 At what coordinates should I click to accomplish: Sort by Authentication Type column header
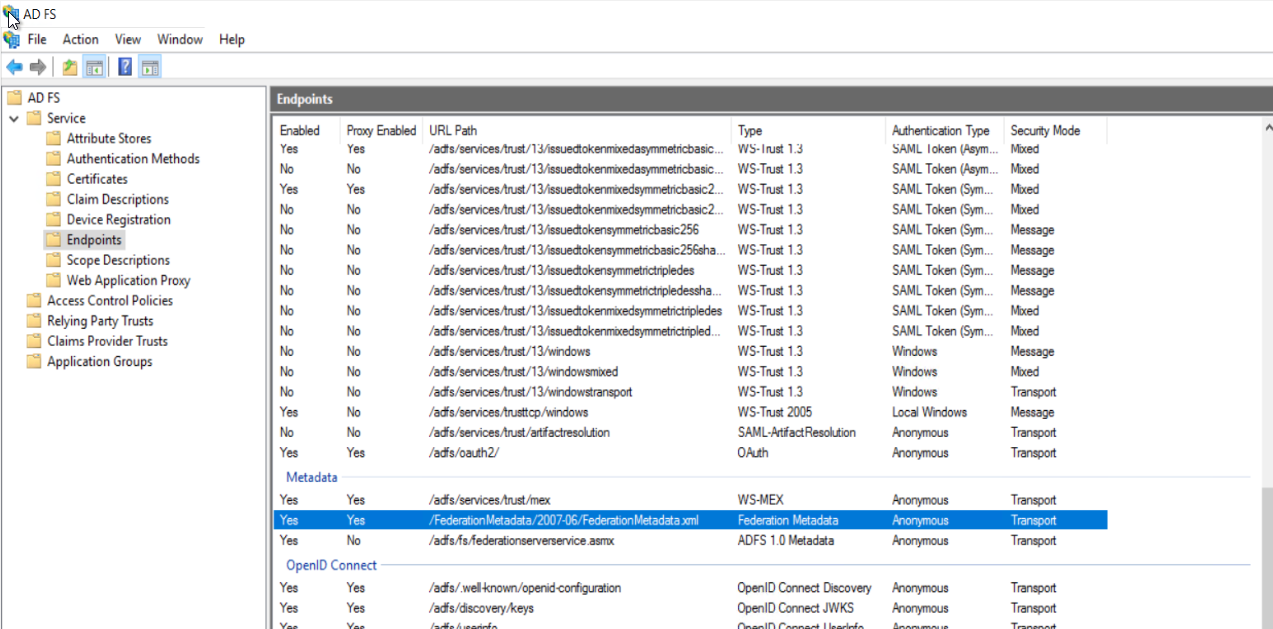(x=945, y=130)
